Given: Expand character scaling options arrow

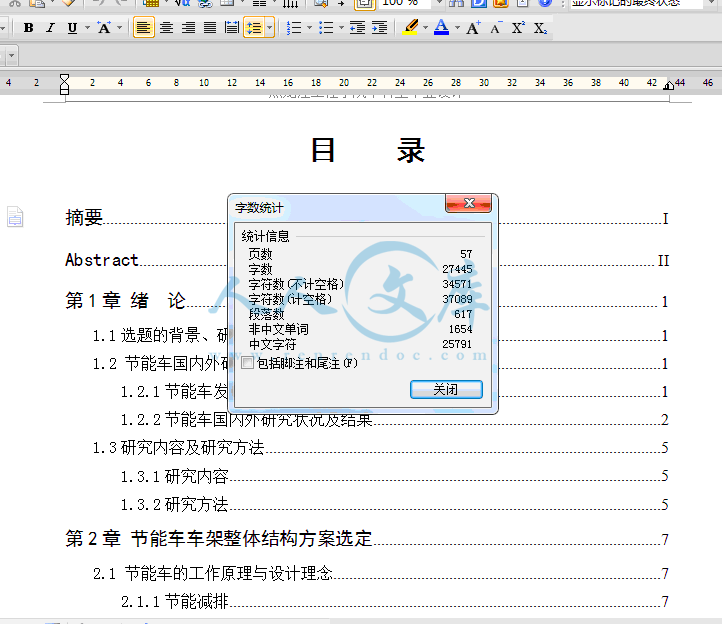Looking at the screenshot, I should pos(119,28).
